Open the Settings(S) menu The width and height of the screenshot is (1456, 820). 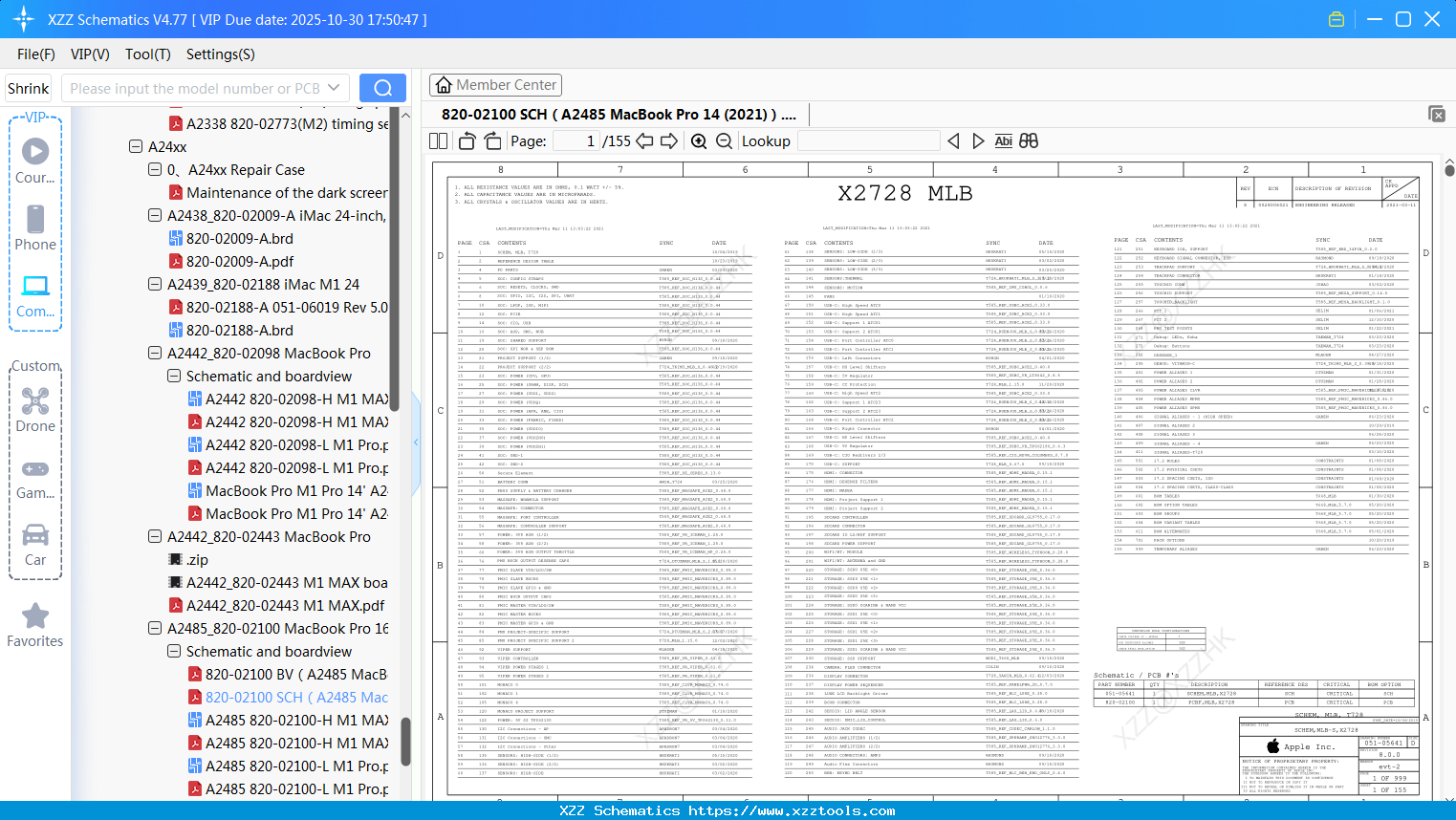221,54
